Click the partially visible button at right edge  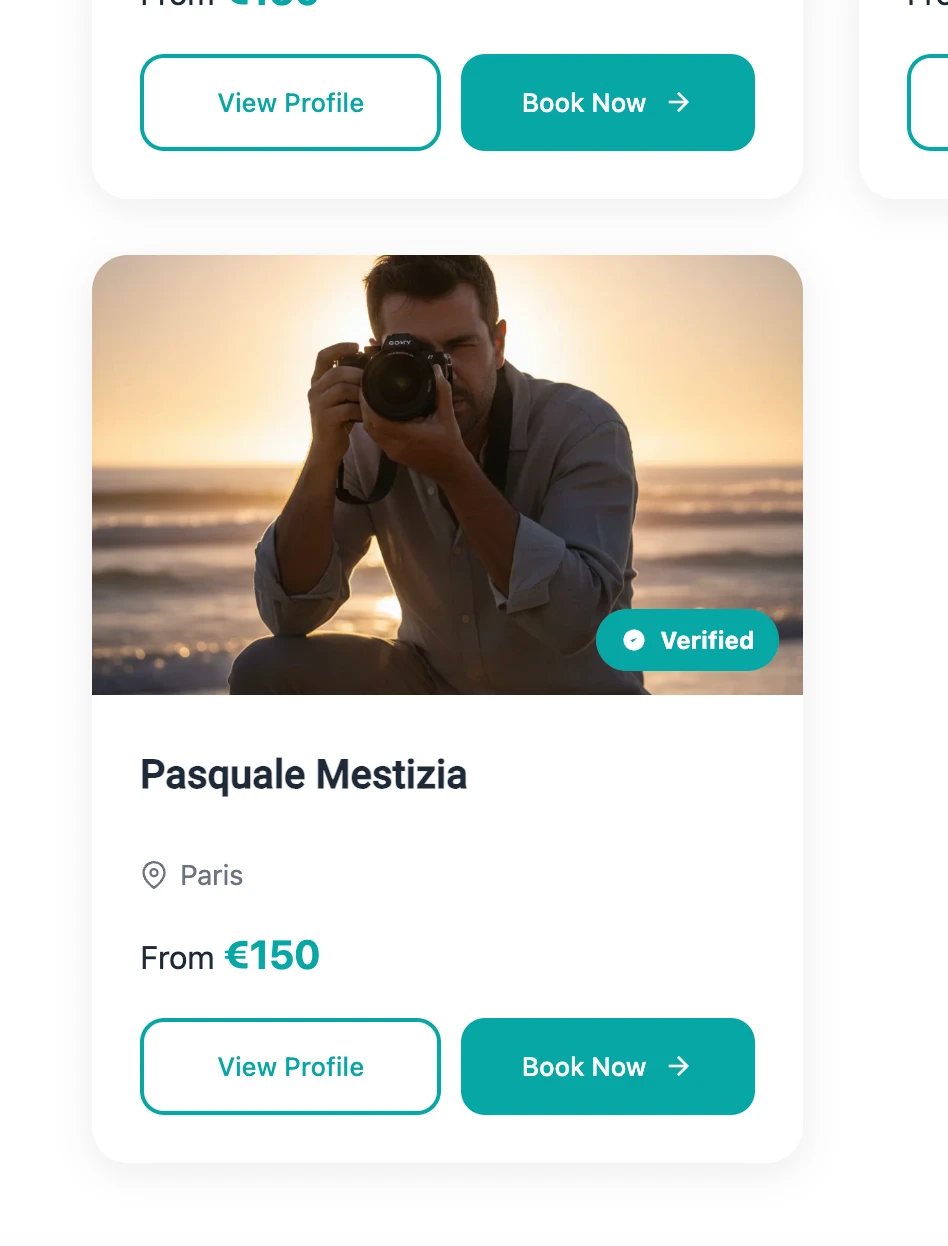(929, 103)
